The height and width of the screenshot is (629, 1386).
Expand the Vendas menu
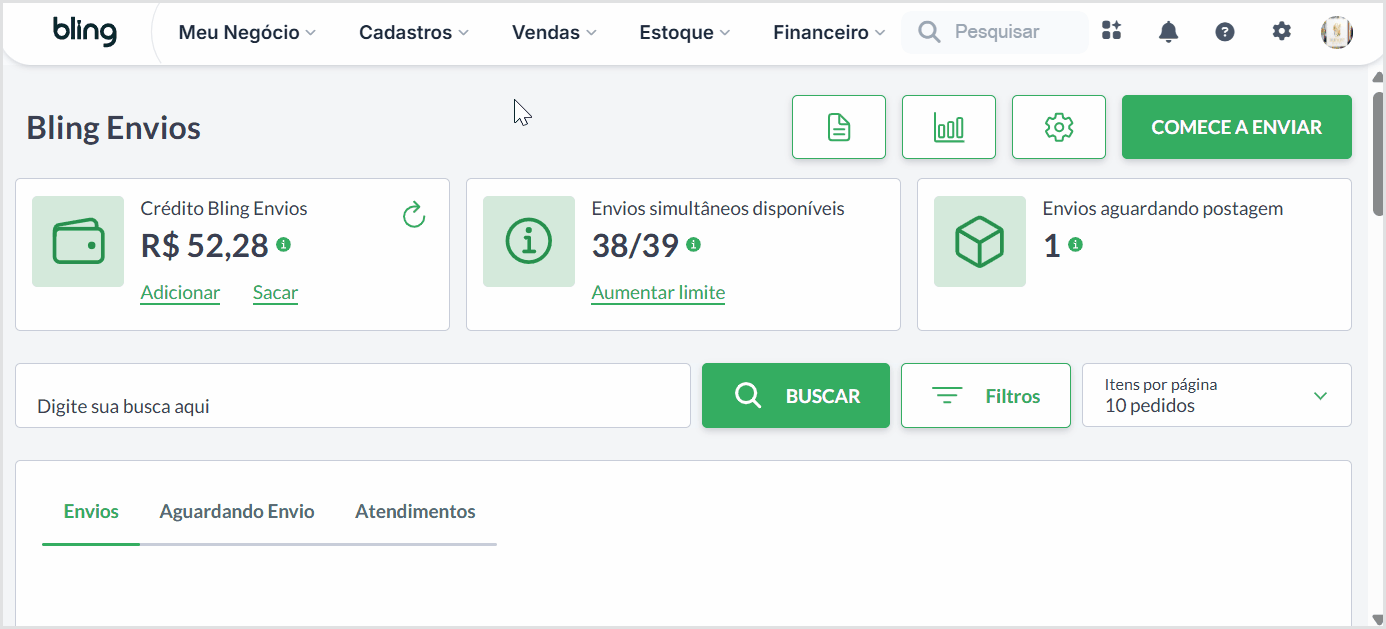click(x=554, y=32)
